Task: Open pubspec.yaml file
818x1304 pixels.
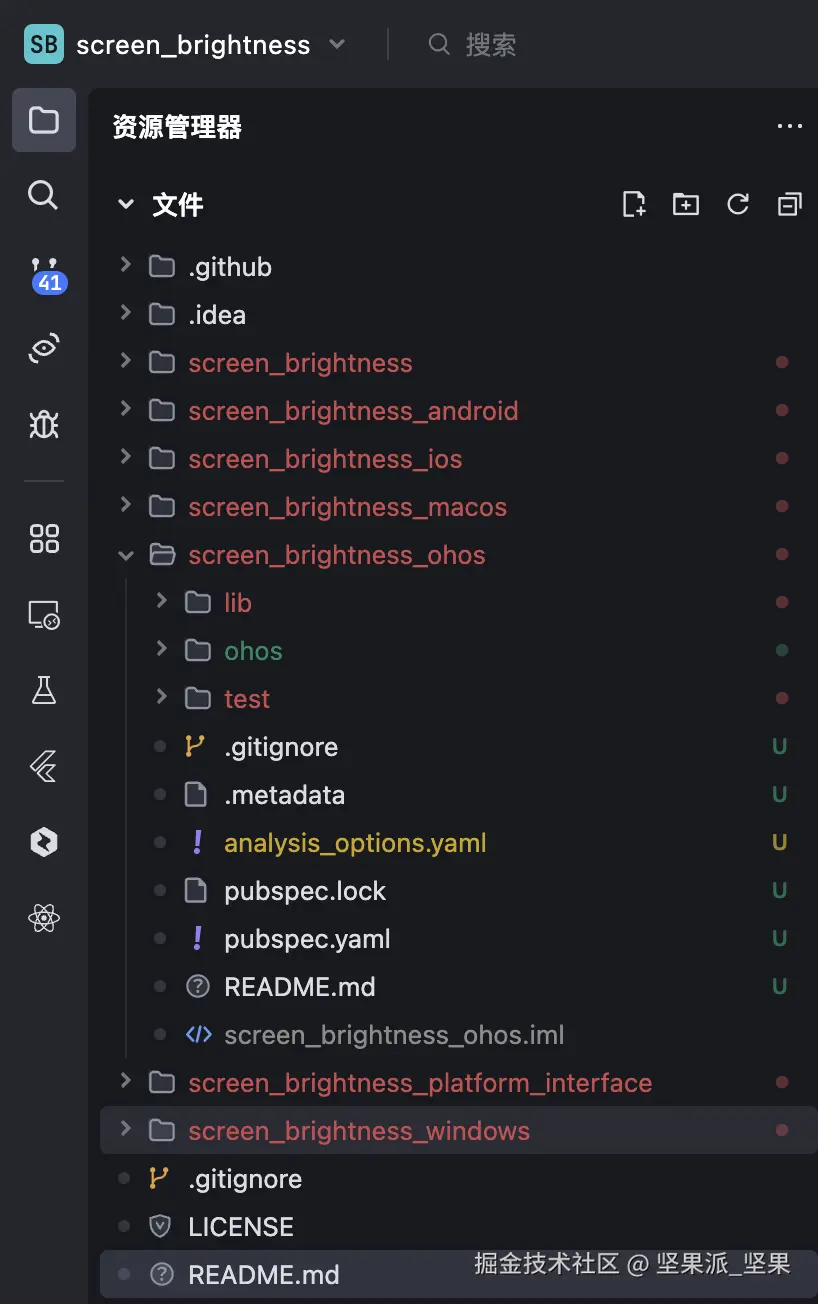Action: [x=307, y=939]
